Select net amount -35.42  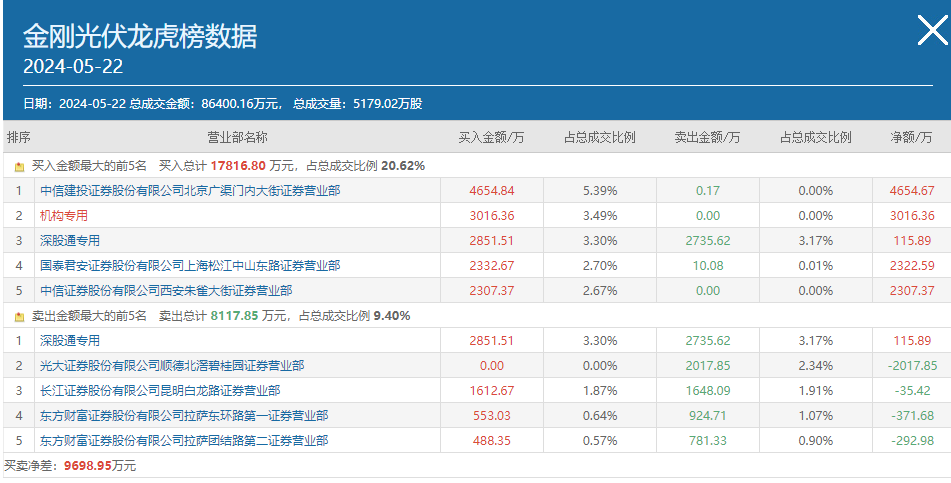[912, 390]
